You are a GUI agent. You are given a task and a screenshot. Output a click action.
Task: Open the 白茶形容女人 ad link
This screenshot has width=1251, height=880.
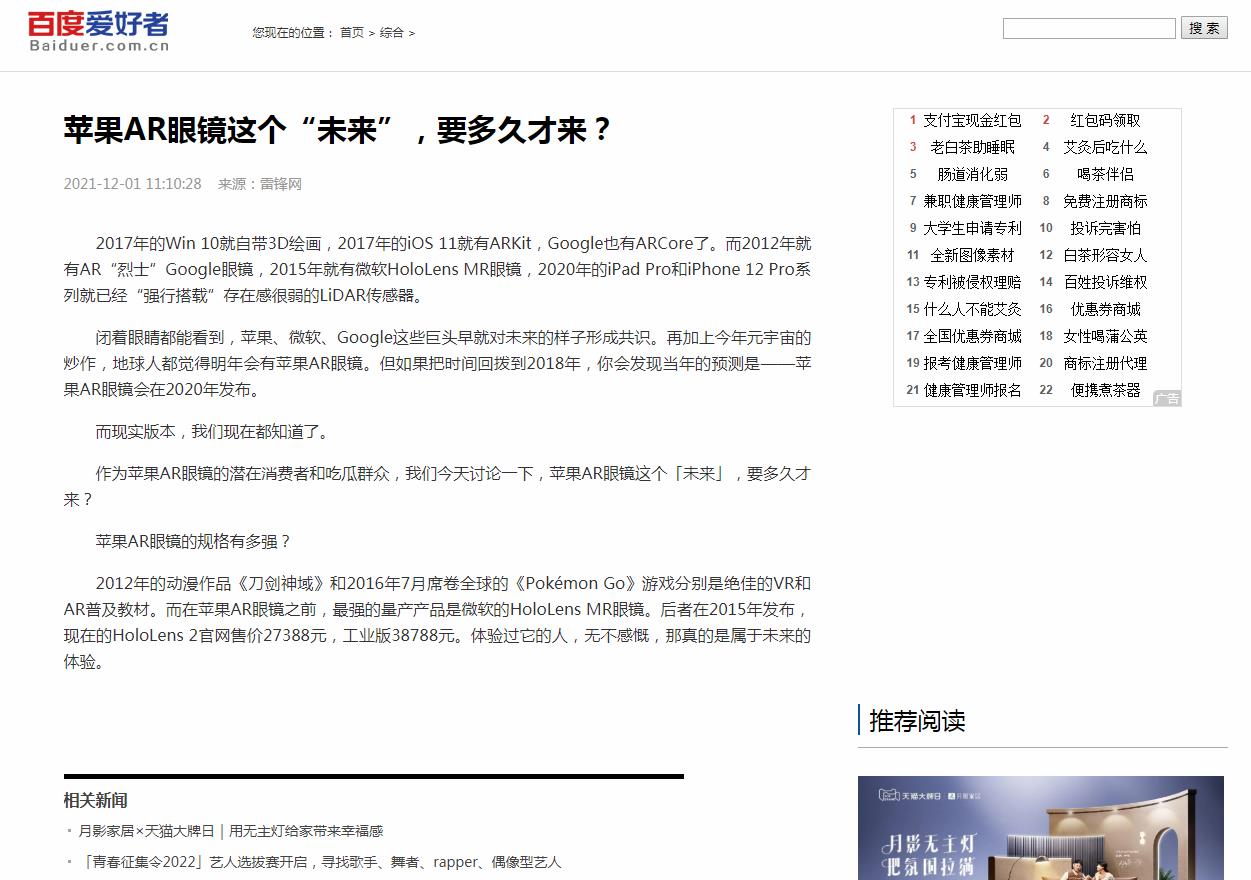point(1105,255)
